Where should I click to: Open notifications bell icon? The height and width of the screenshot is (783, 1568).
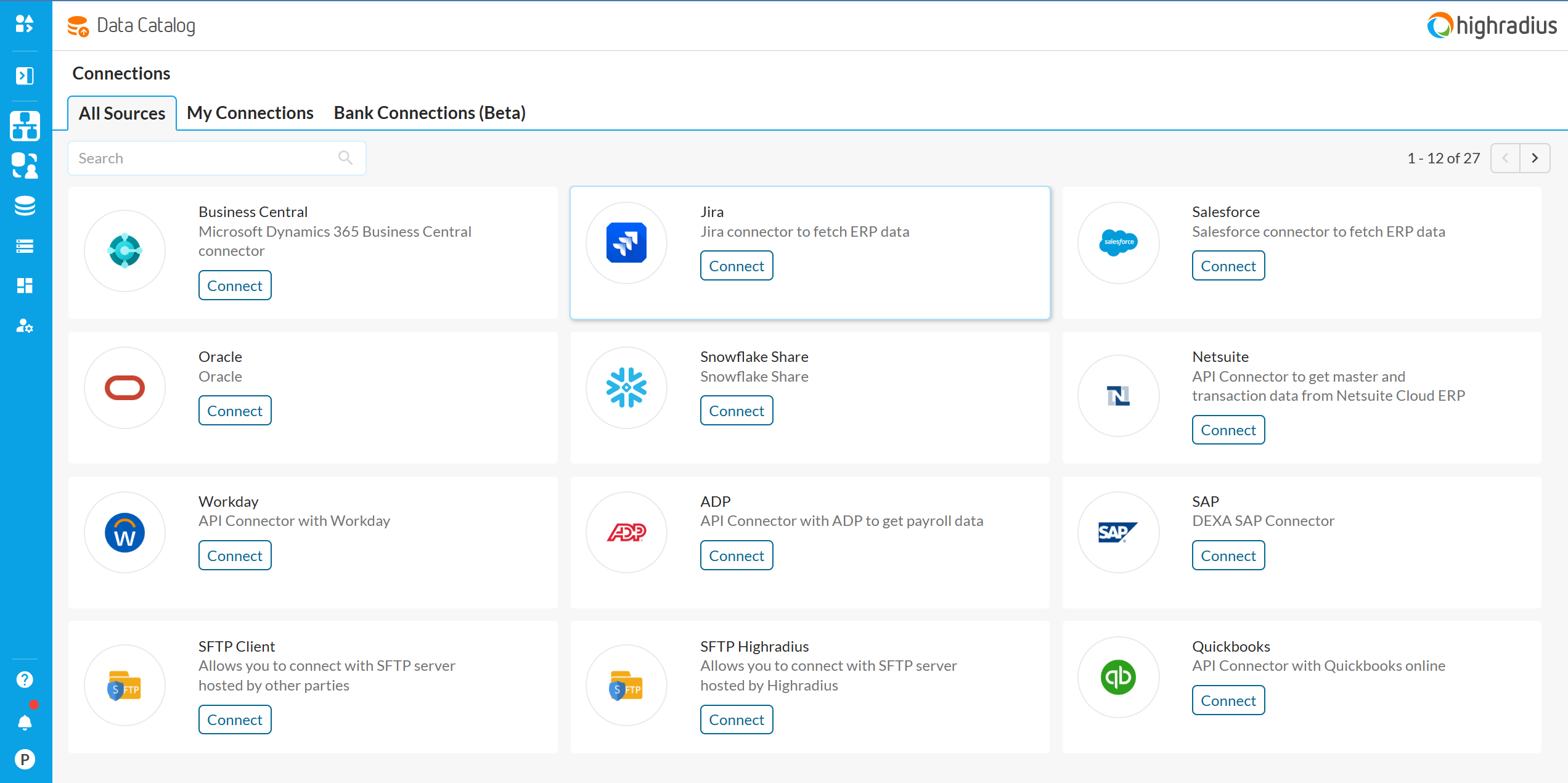tap(25, 723)
